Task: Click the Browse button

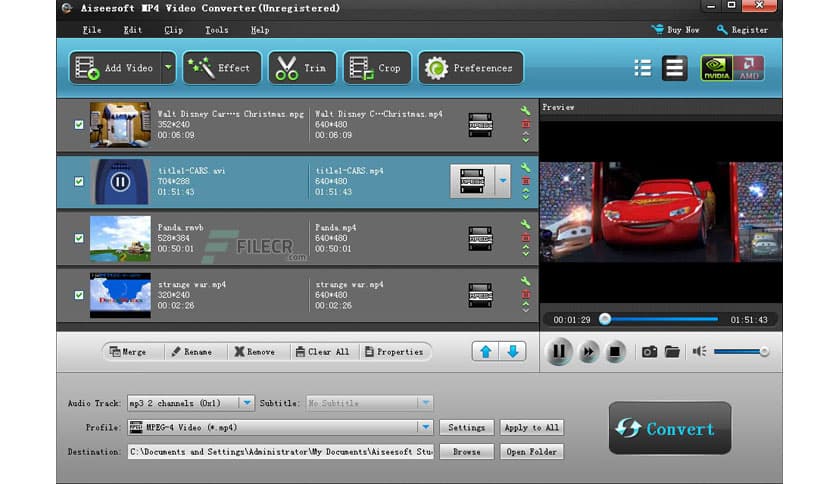Action: click(467, 451)
